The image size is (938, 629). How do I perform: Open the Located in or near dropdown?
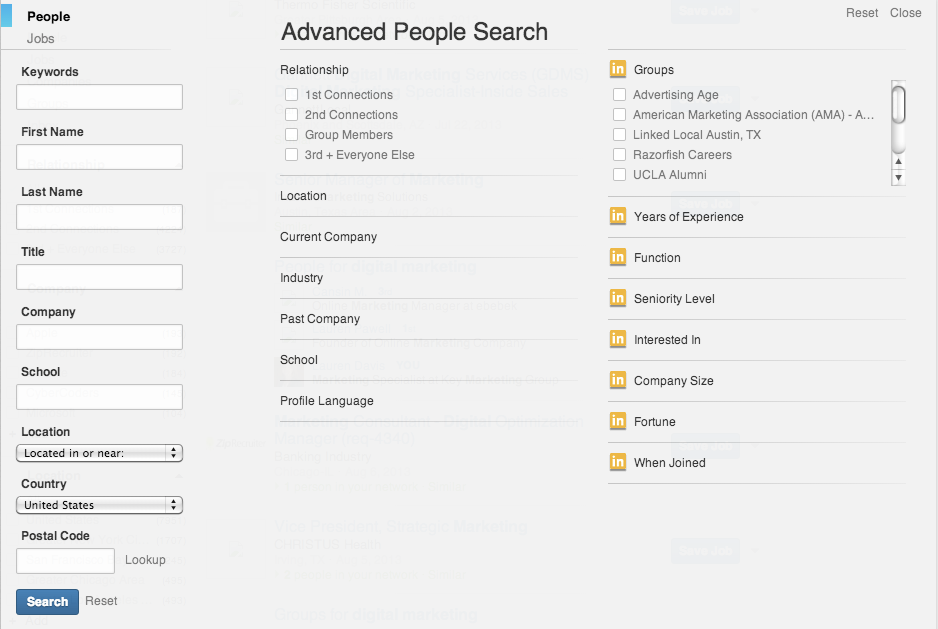tap(99, 452)
